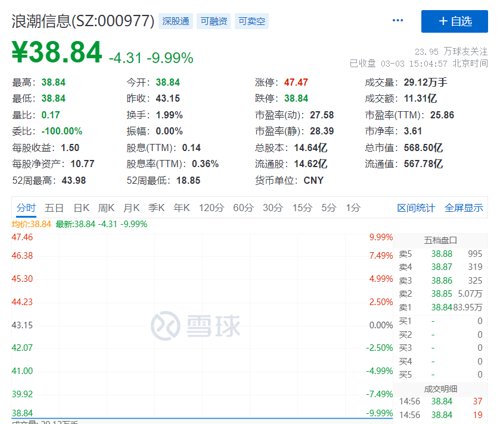
Task: Open the three-dot more options menu
Action: point(398,21)
